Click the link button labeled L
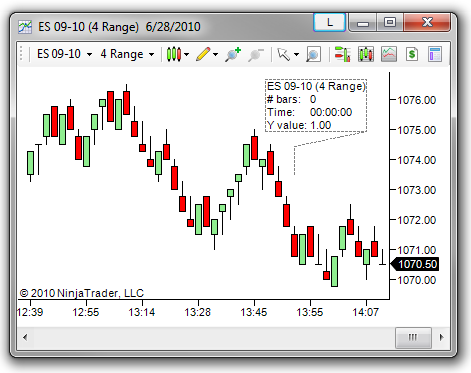Image resolution: width=471 pixels, height=373 pixels. coord(330,23)
